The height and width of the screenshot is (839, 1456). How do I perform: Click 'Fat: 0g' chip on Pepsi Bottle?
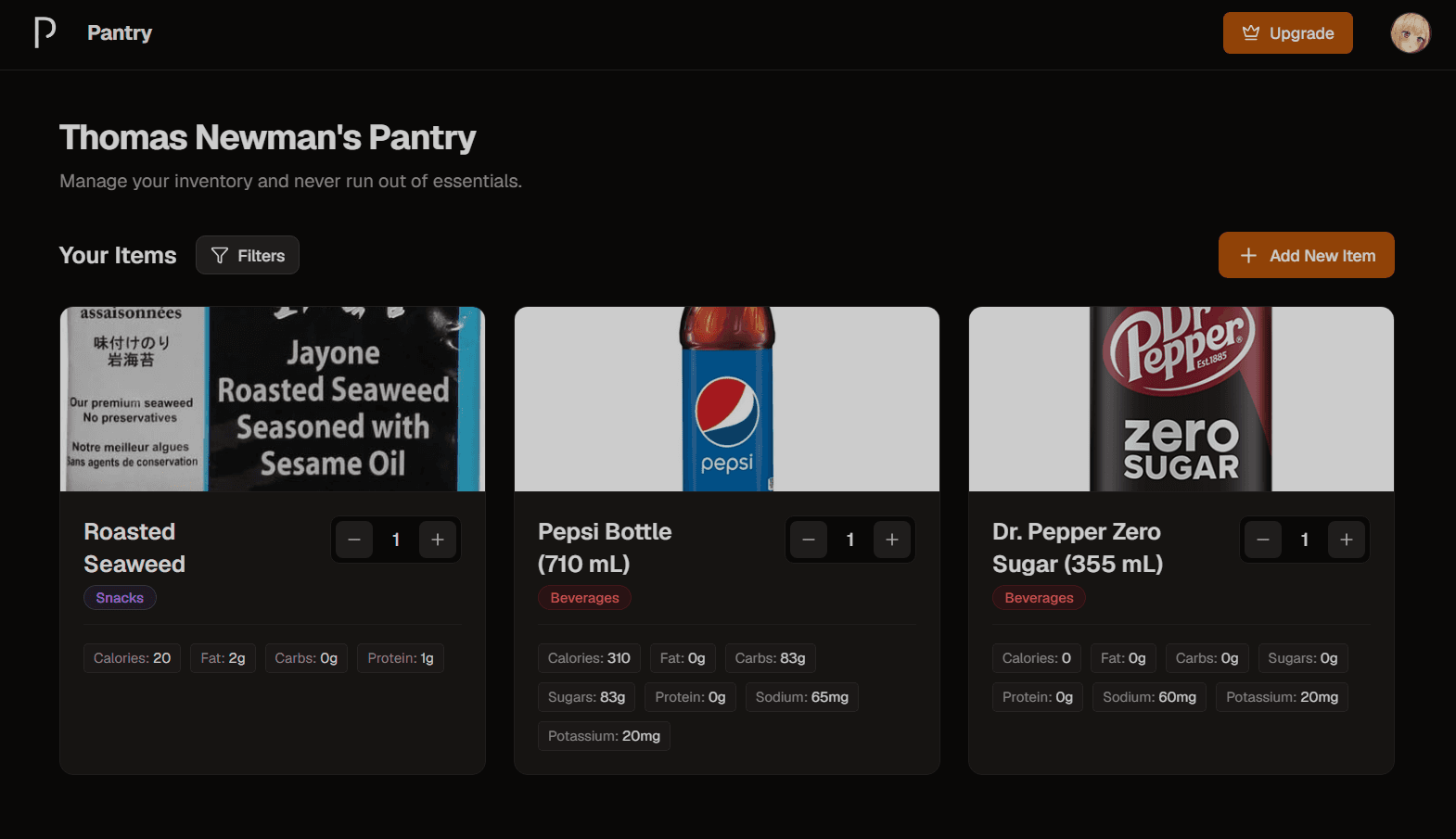[683, 658]
